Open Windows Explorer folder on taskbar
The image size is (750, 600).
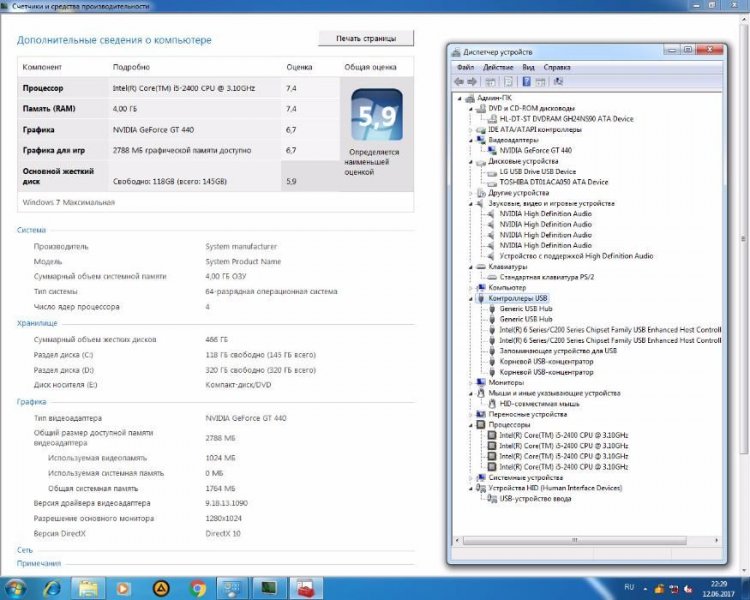point(88,588)
